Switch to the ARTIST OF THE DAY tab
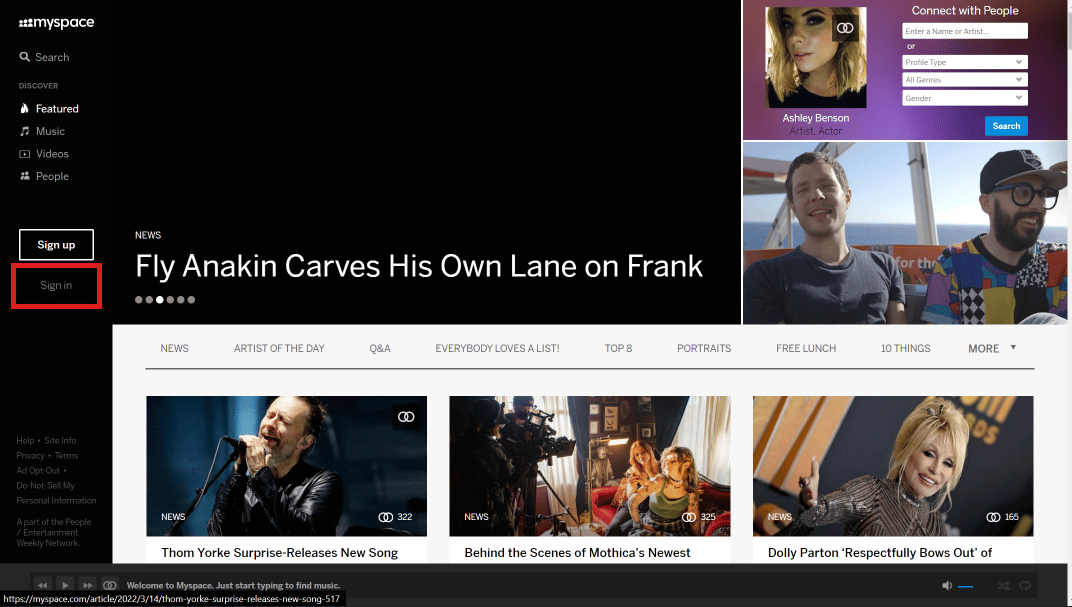 pyautogui.click(x=279, y=348)
